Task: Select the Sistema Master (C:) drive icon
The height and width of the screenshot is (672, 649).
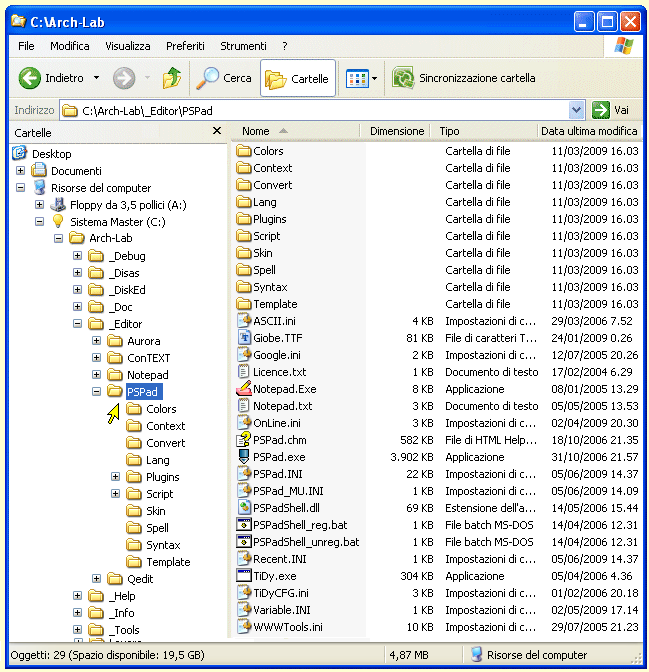Action: [x=58, y=221]
